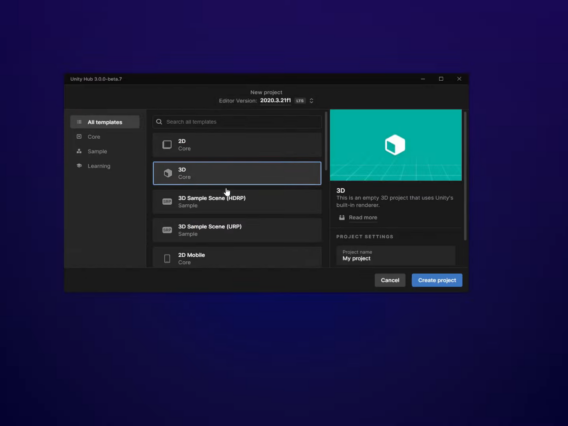Choose the 3D Sample Scene (HDRP) template
This screenshot has height=426, width=568.
pyautogui.click(x=237, y=202)
